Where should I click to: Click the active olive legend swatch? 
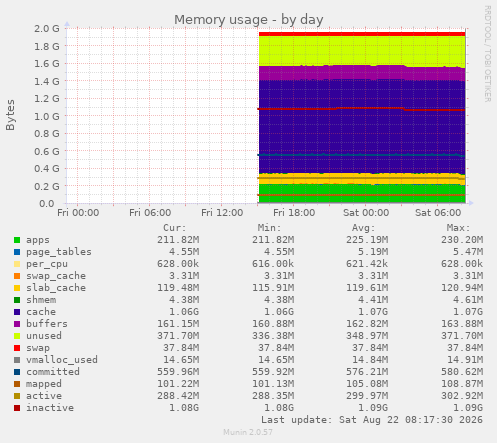point(17,396)
